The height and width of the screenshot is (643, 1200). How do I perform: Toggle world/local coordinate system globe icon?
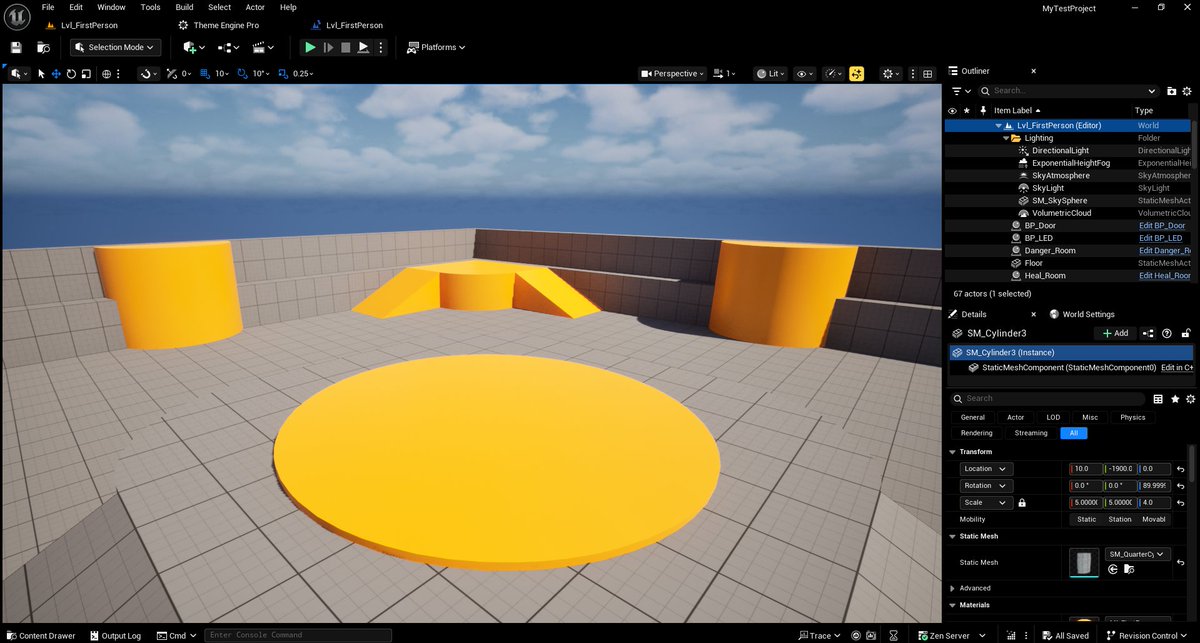(x=106, y=73)
